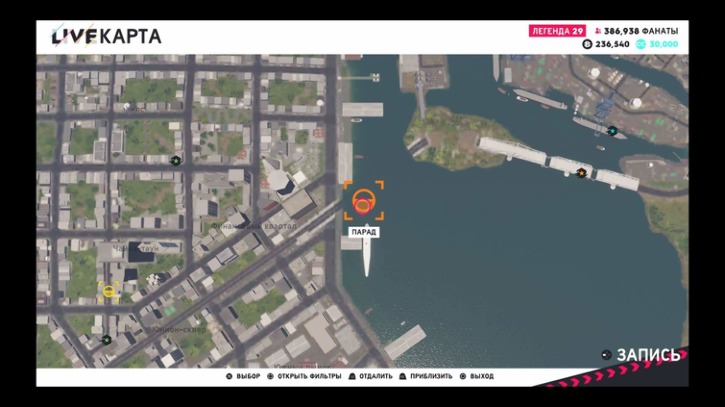Select the orange marker on the long pier
This screenshot has height=407, width=725.
click(581, 173)
